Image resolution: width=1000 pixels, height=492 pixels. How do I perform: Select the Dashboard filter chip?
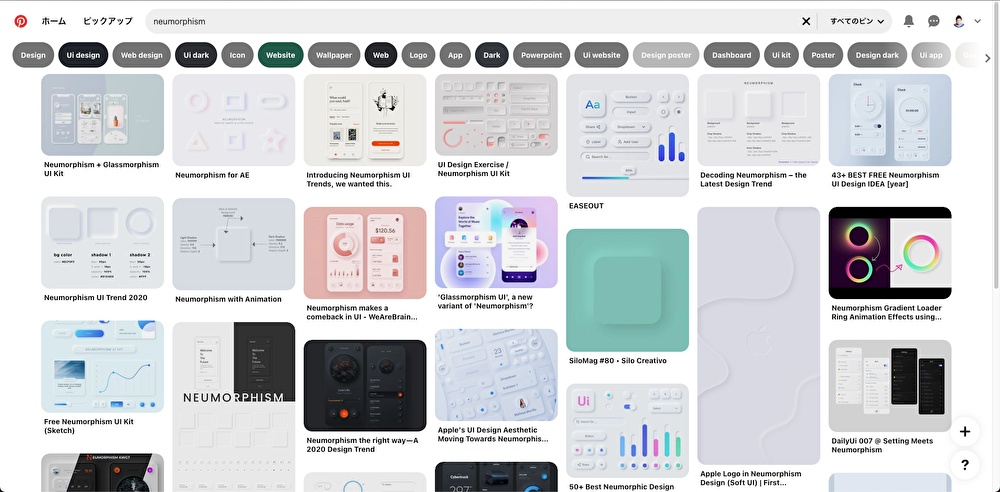(732, 55)
